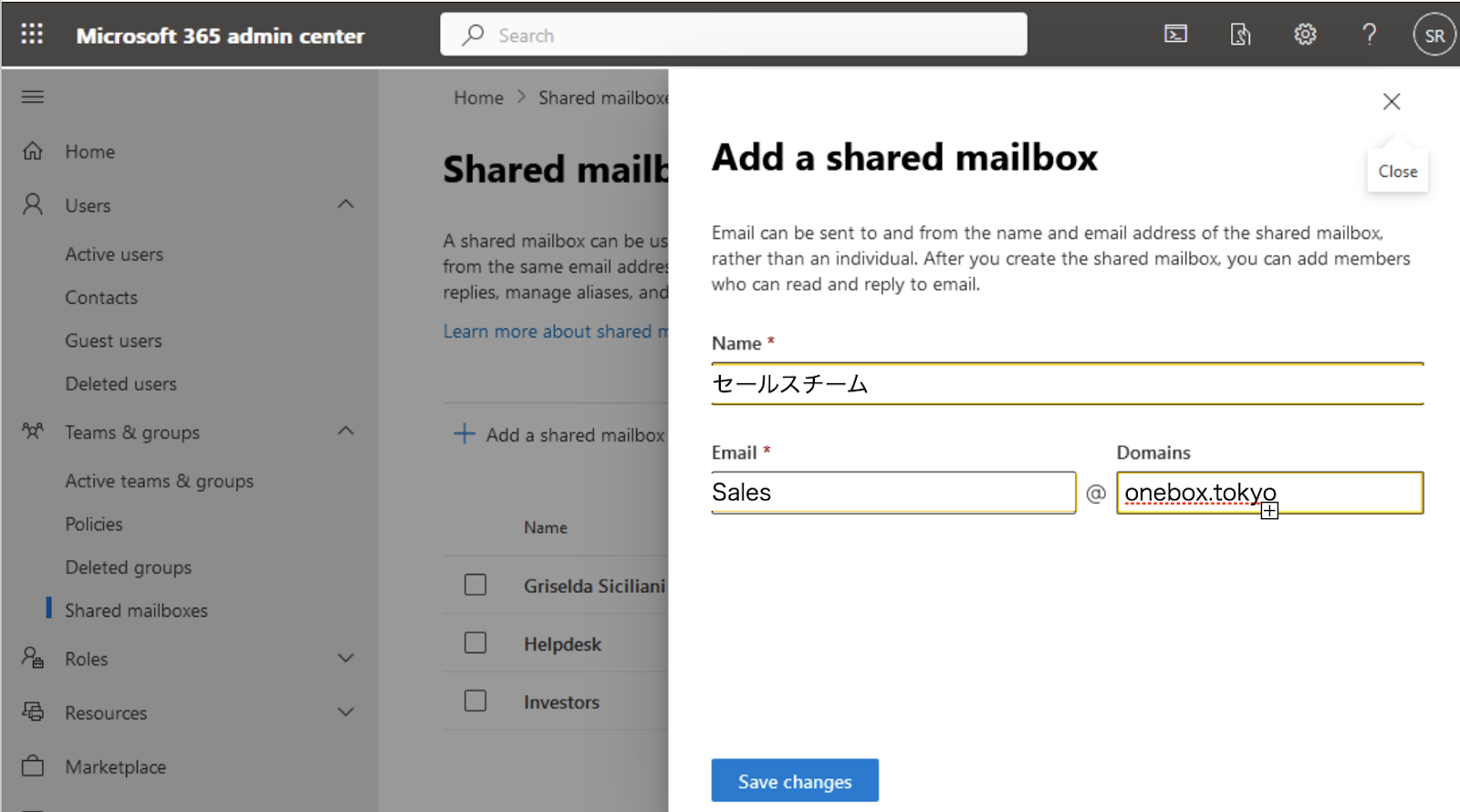Check the Investors row checkbox
This screenshot has height=812, width=1460.
[x=475, y=701]
